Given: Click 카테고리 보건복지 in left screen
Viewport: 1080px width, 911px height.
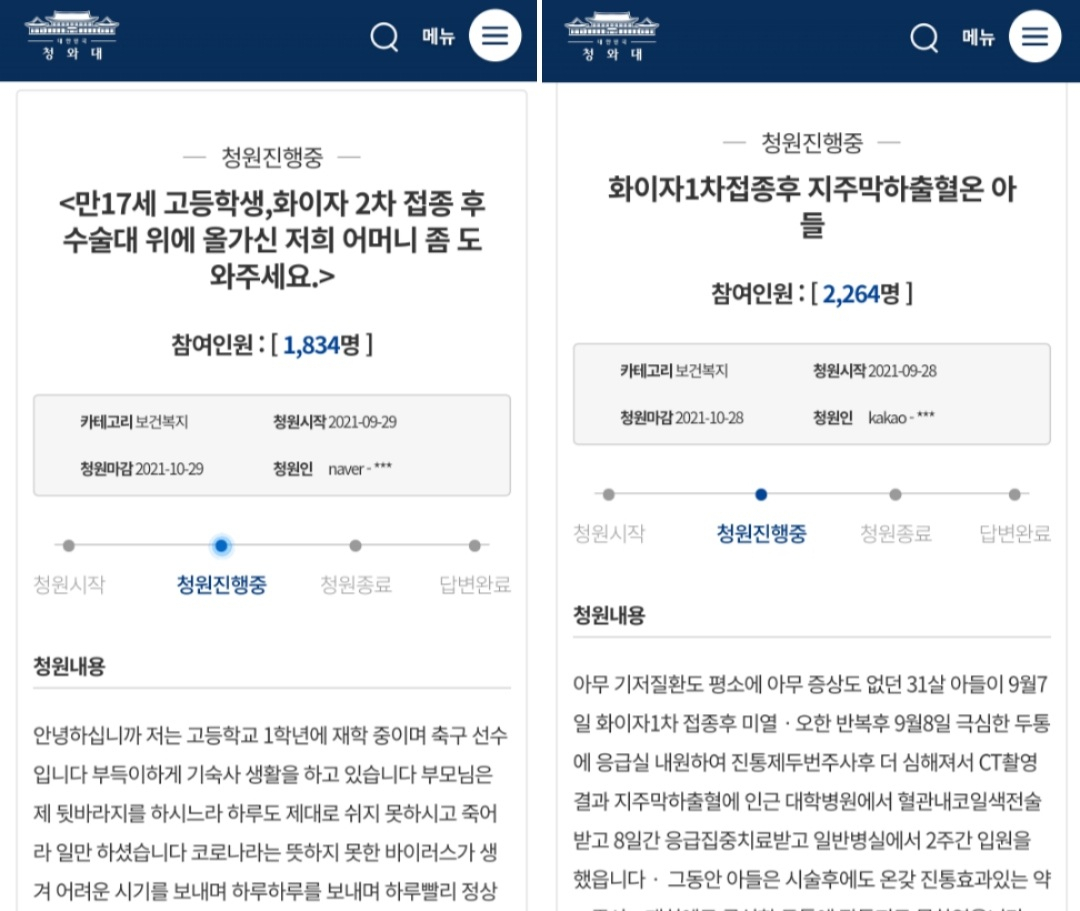Looking at the screenshot, I should click(134, 421).
